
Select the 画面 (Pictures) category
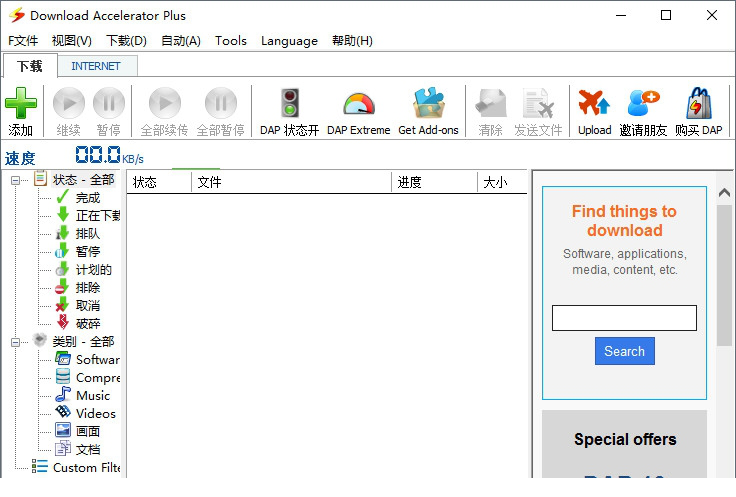(x=88, y=431)
